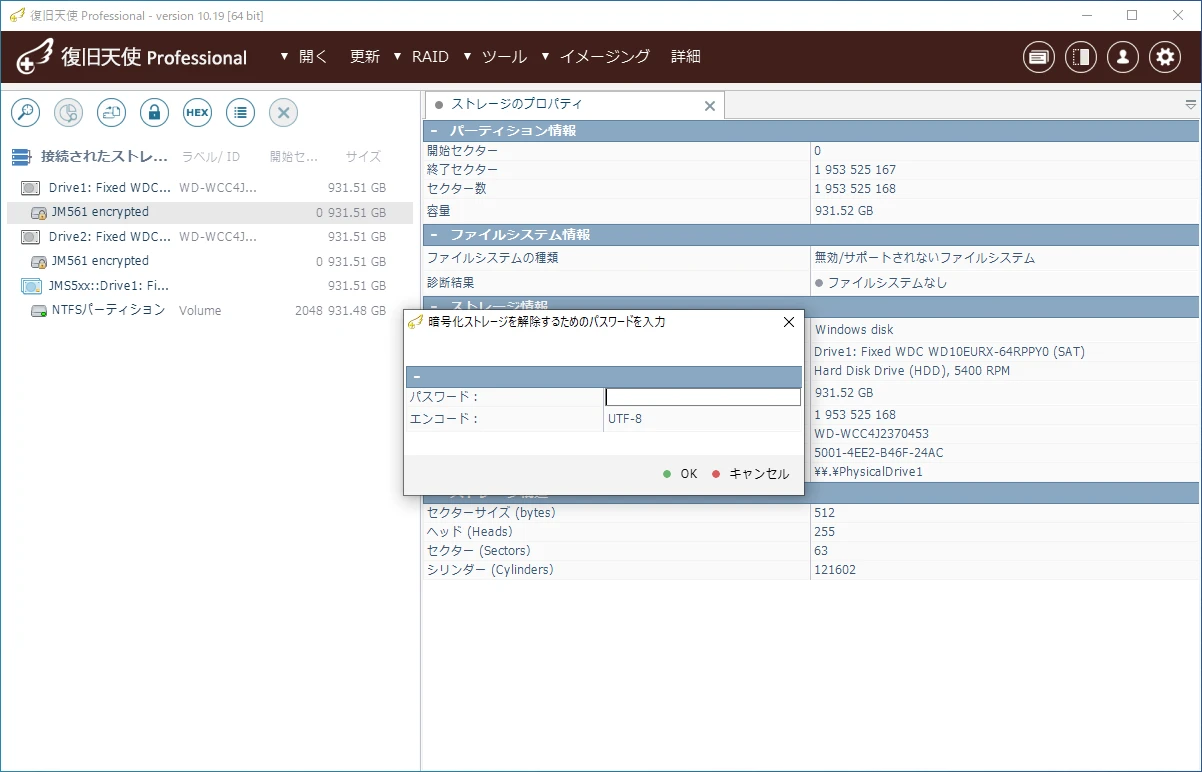Viewport: 1202px width, 772px height.
Task: Click the open disk image icon
Action: [111, 112]
